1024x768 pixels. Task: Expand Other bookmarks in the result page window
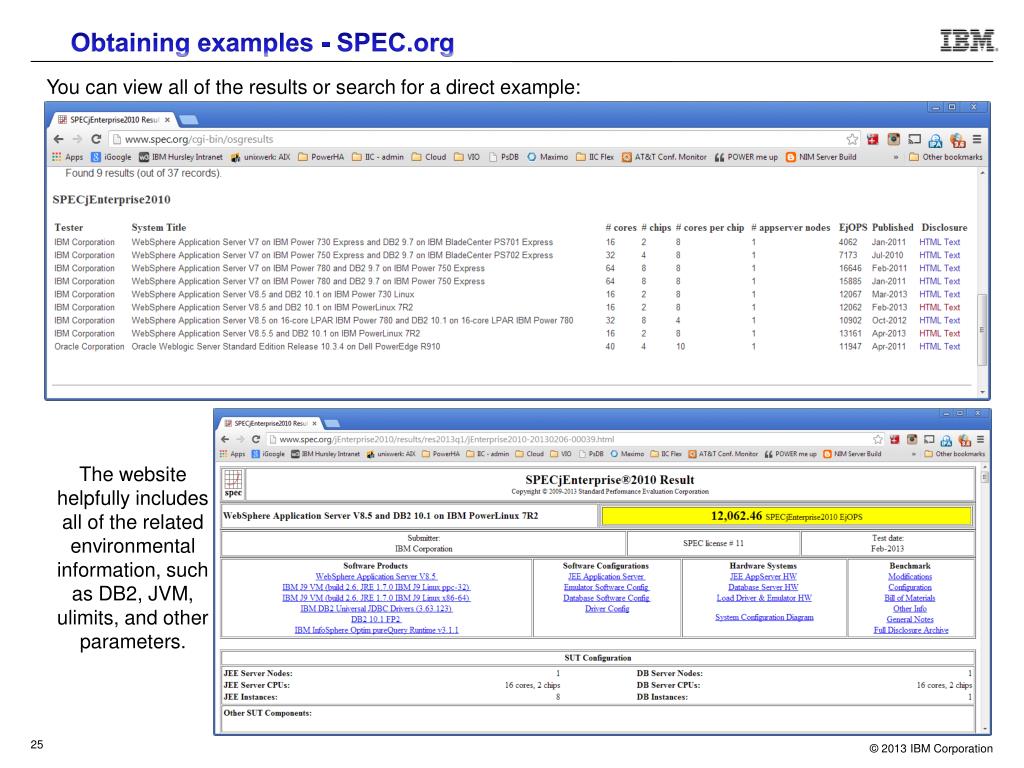coord(955,454)
